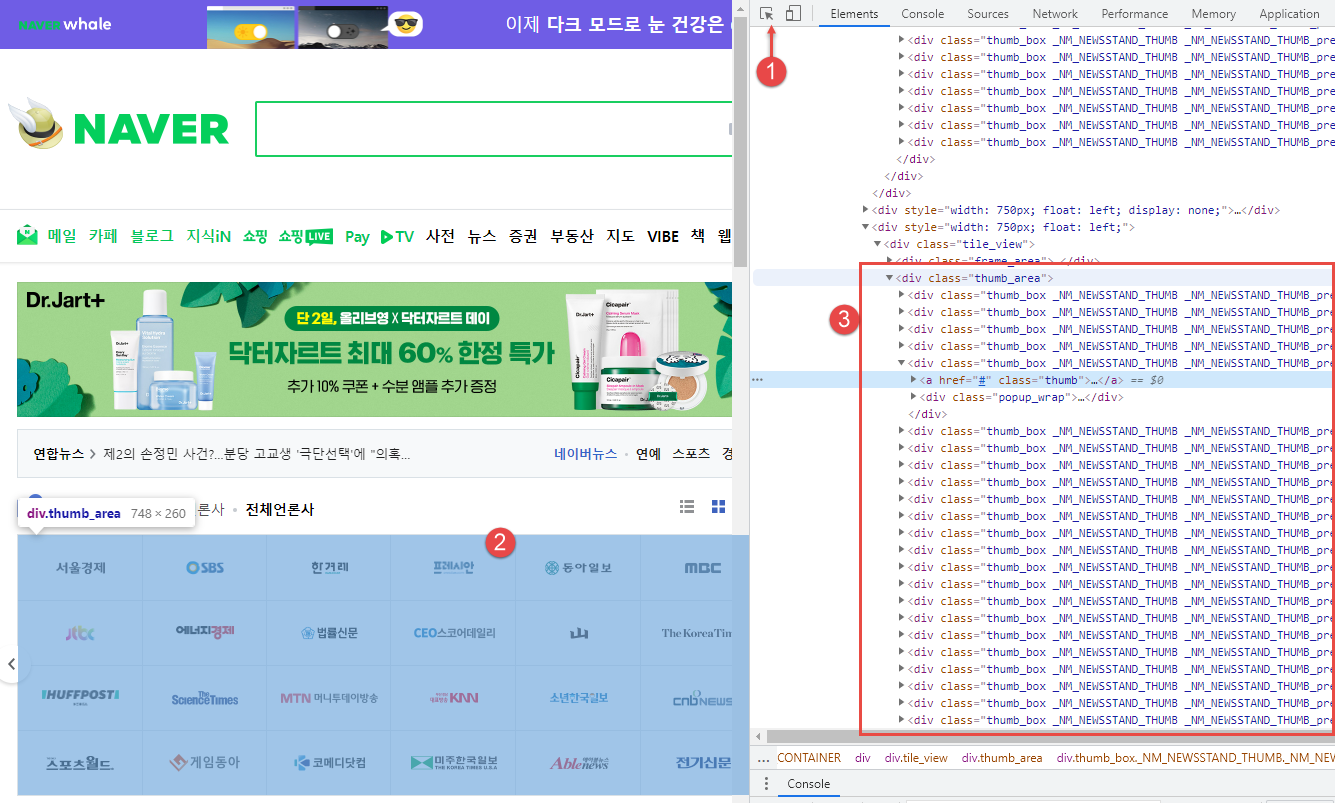Select div.tile_view in the breadcrumb bar
This screenshot has height=803, width=1335.
point(916,757)
